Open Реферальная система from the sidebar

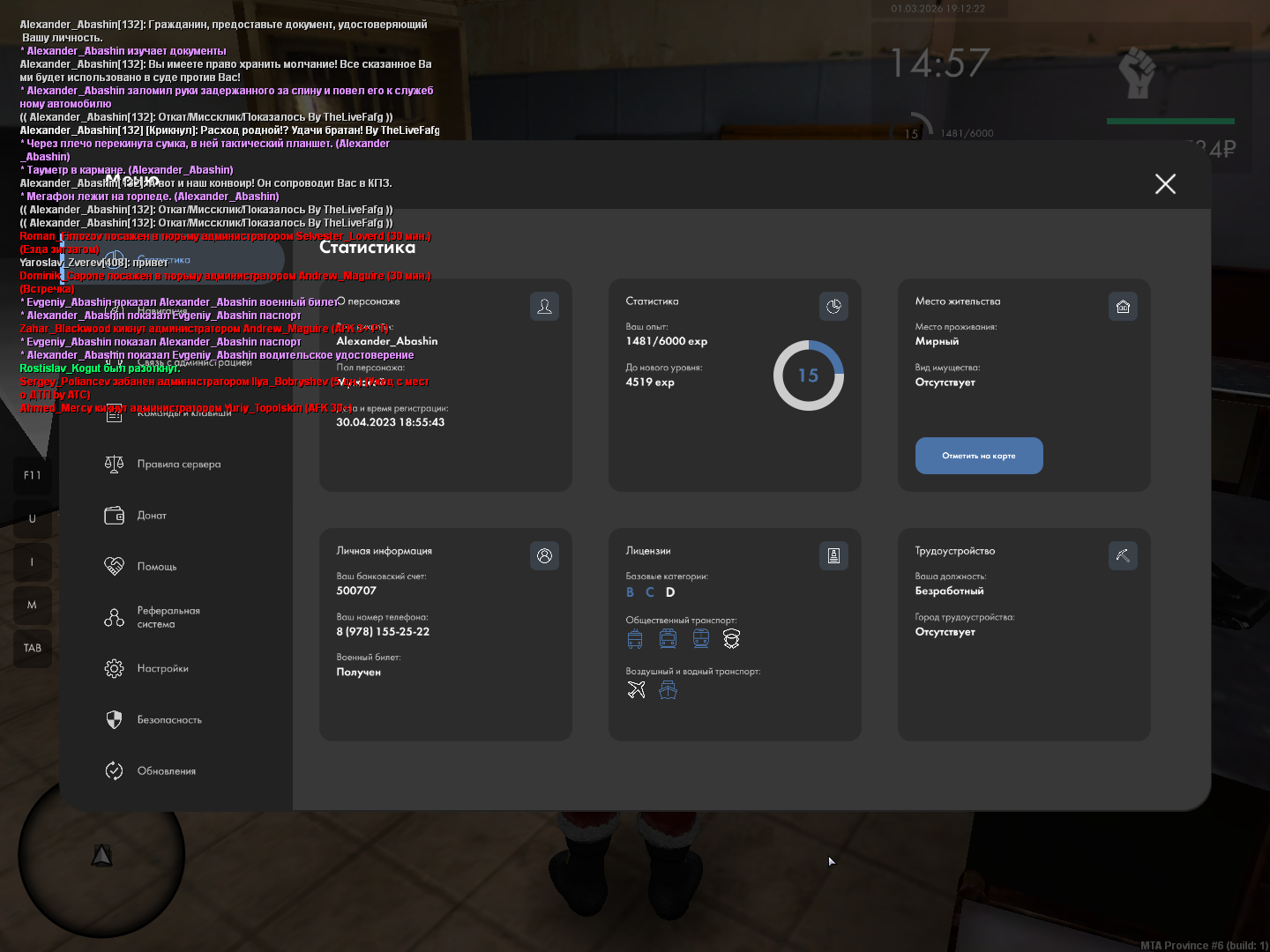point(168,617)
